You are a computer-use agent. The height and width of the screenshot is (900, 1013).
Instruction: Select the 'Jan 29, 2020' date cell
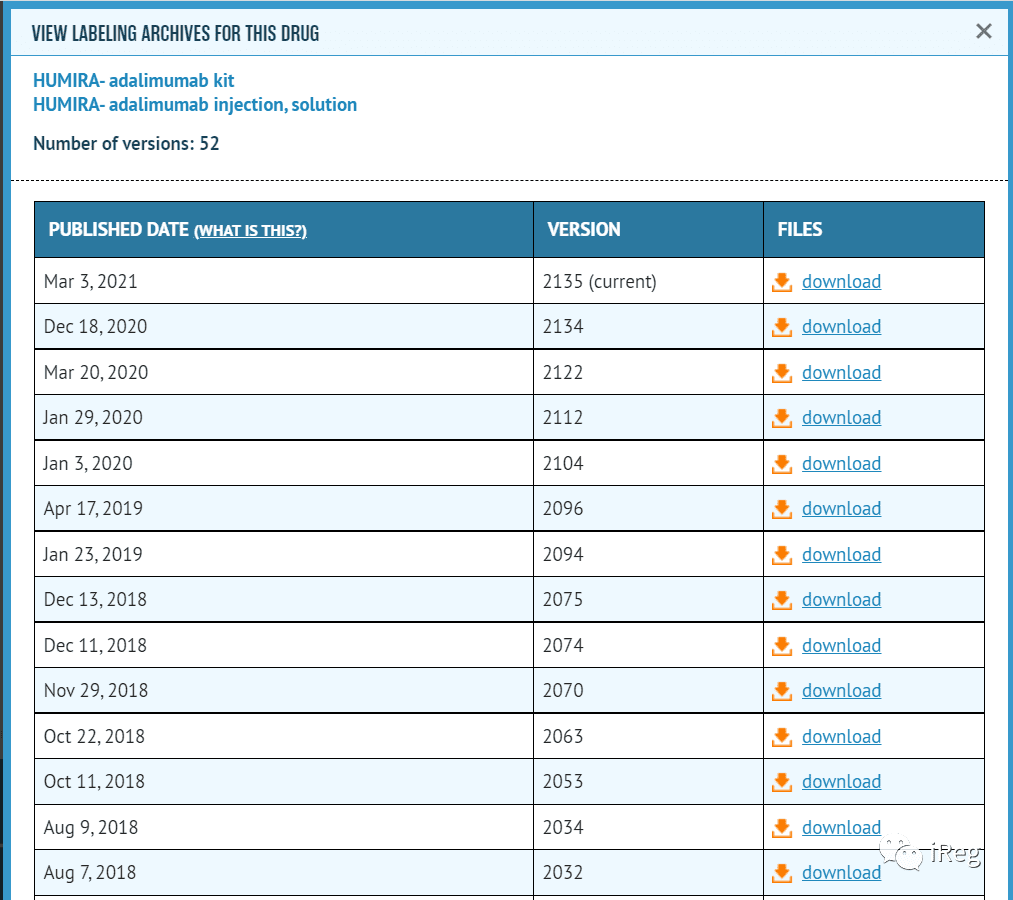(284, 417)
